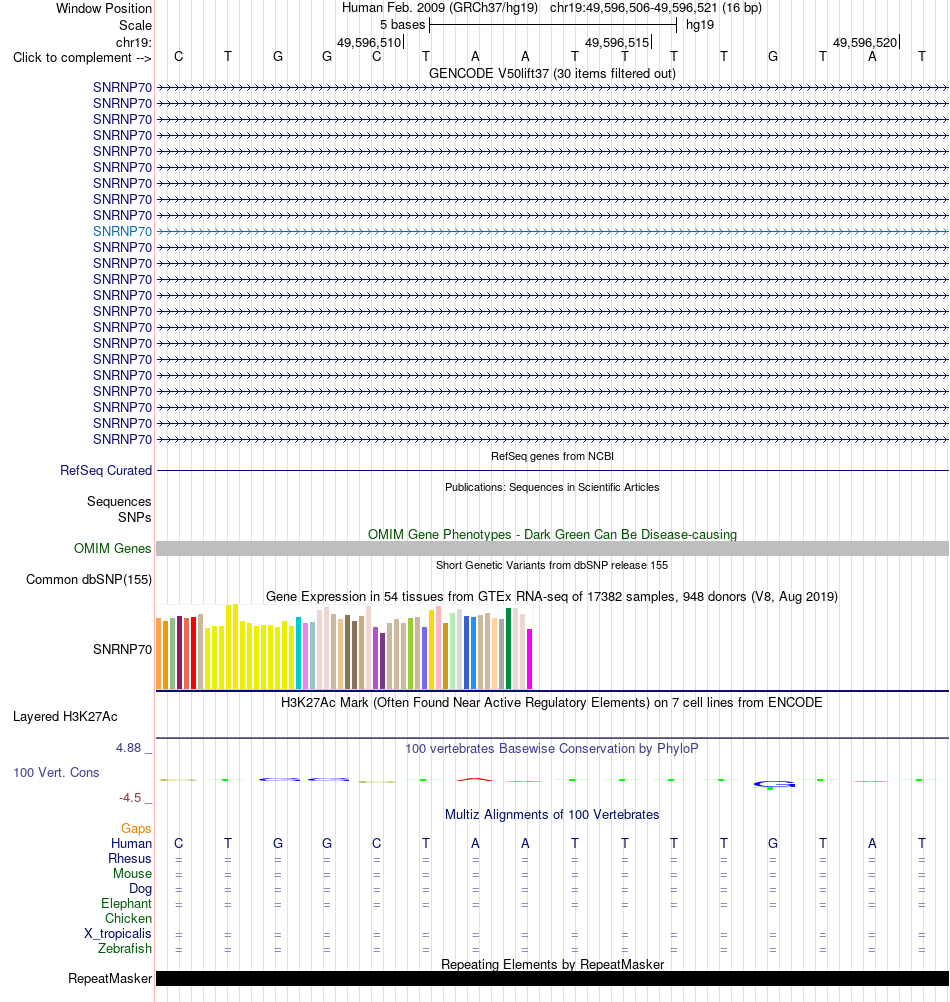
Task: Select the 'Human' species row label
Action: (x=132, y=844)
